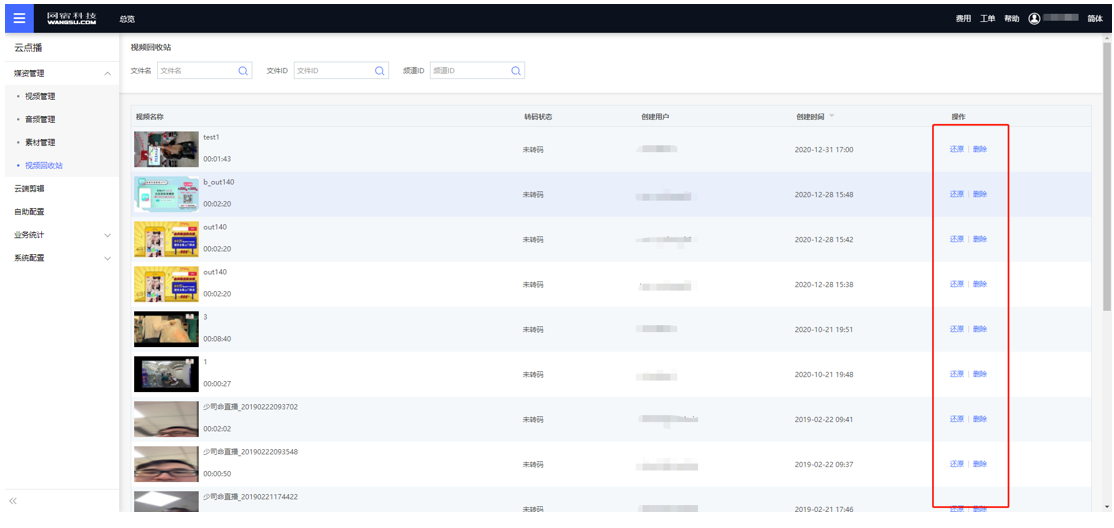Collapse the 媒资管理 sidebar section
The image size is (1114, 528).
tap(107, 74)
